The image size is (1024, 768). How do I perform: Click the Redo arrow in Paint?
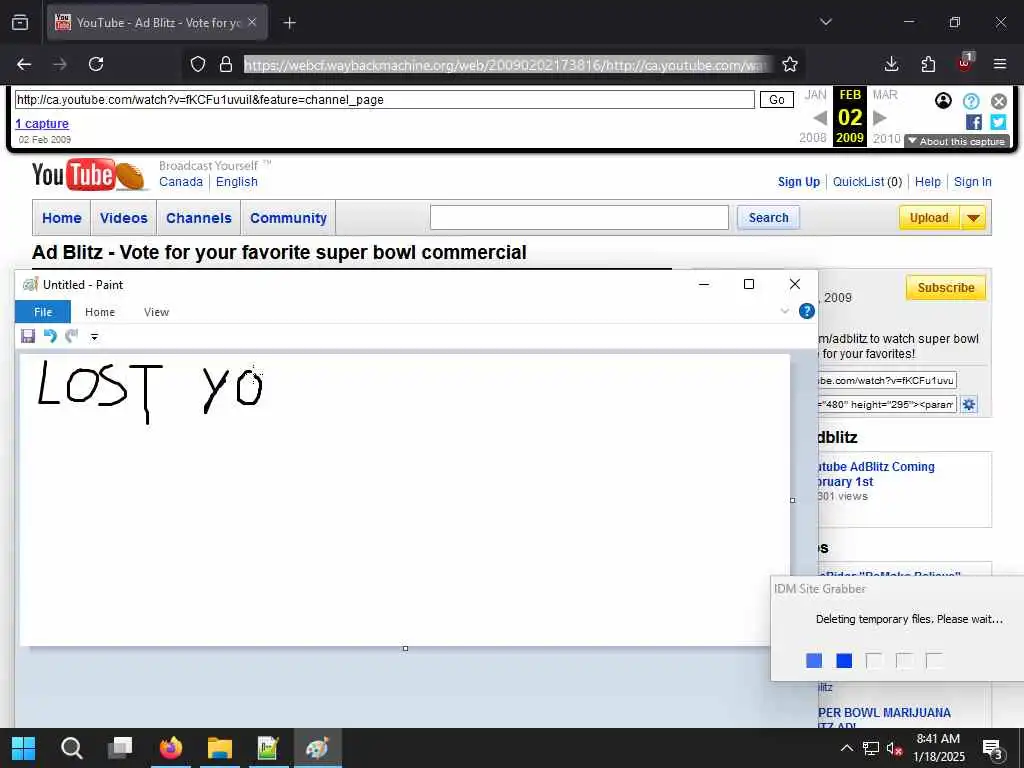pos(71,336)
